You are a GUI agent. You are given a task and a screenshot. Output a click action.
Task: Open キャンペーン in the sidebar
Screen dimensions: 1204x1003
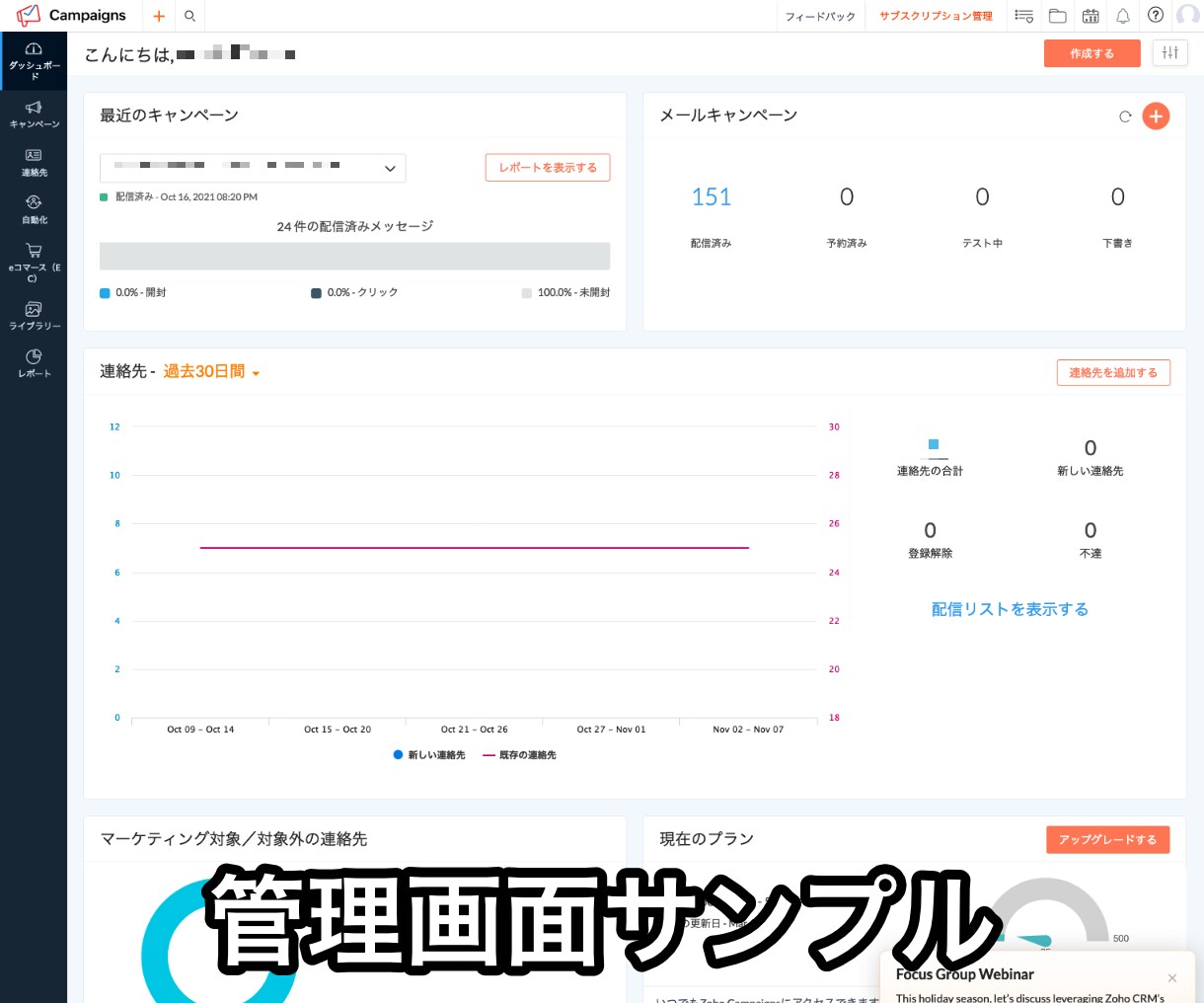coord(34,114)
